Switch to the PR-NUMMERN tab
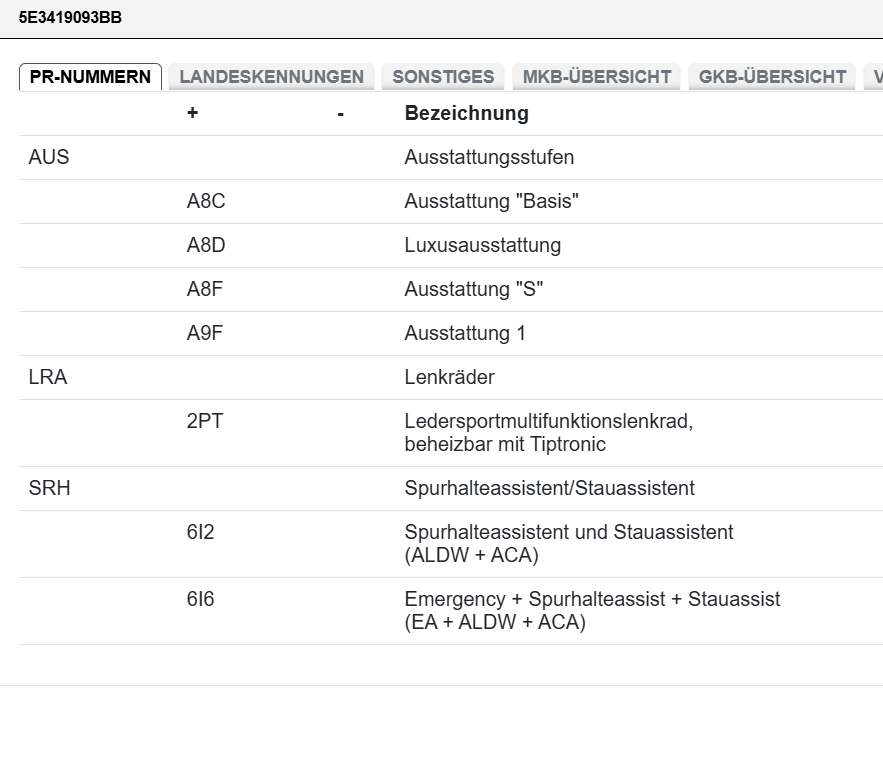This screenshot has width=883, height=762. pyautogui.click(x=90, y=77)
